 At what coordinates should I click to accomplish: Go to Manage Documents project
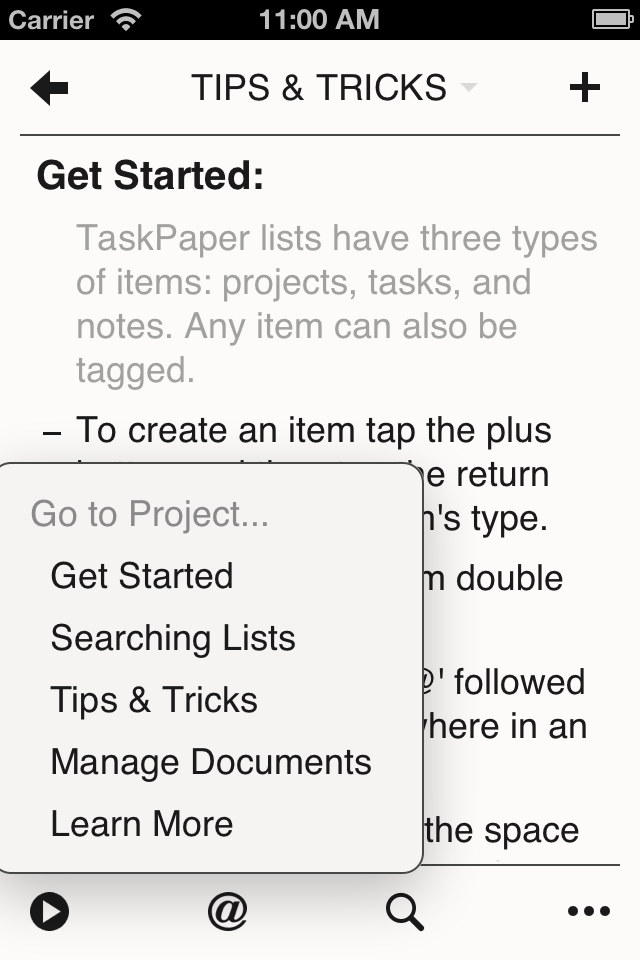(211, 762)
